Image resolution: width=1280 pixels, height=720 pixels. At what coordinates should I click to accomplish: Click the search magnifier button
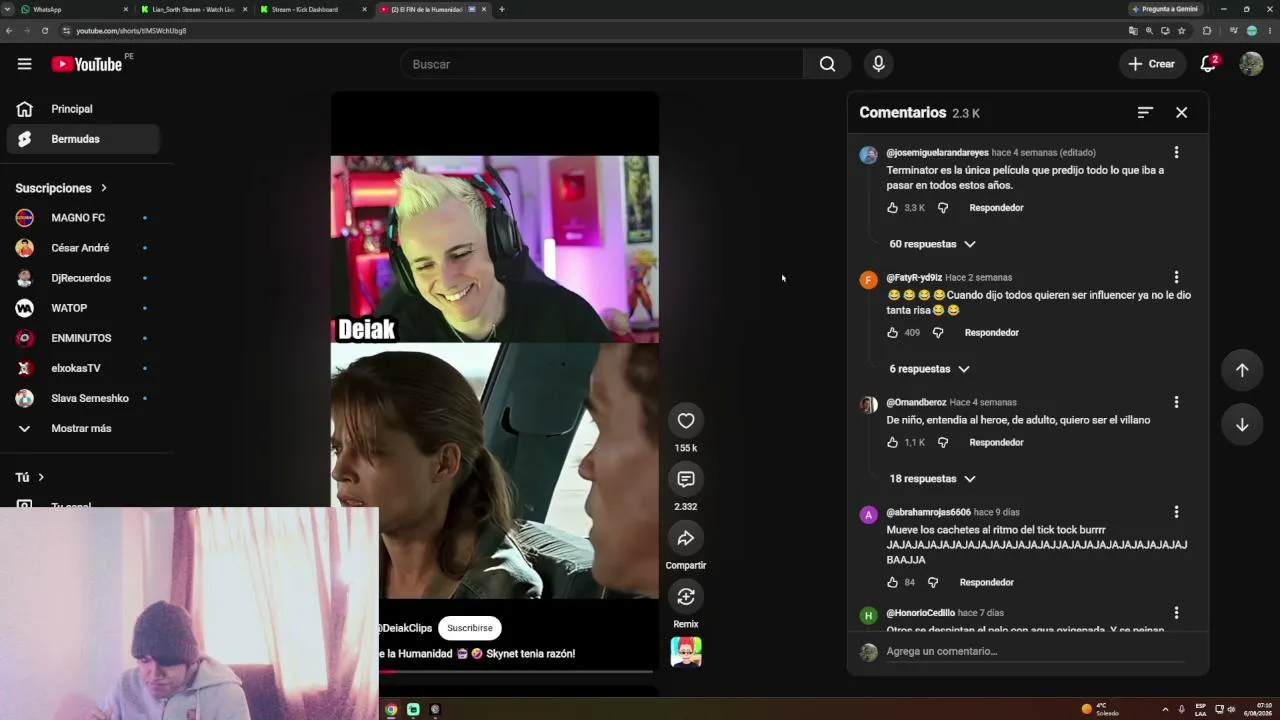[x=827, y=64]
